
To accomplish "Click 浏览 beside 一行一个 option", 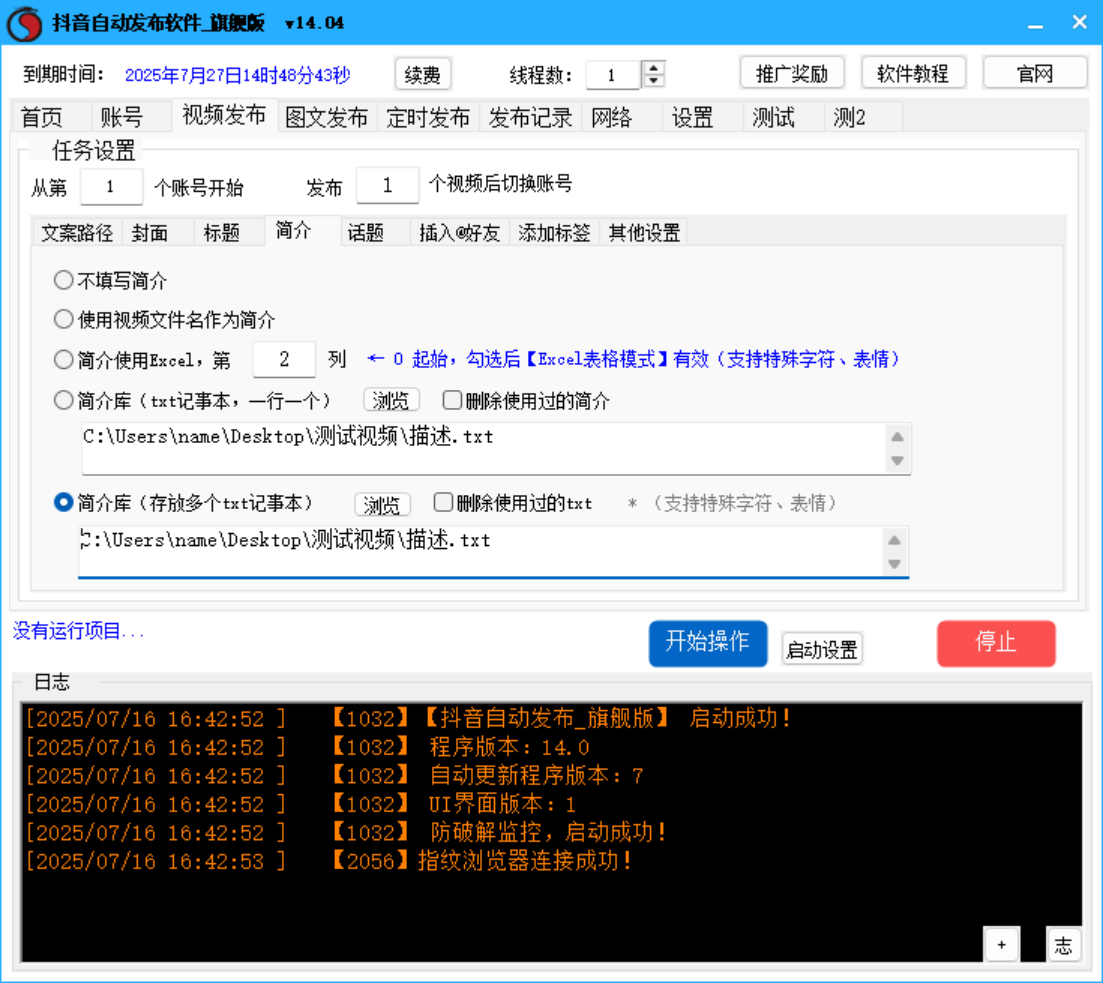I will coord(391,400).
